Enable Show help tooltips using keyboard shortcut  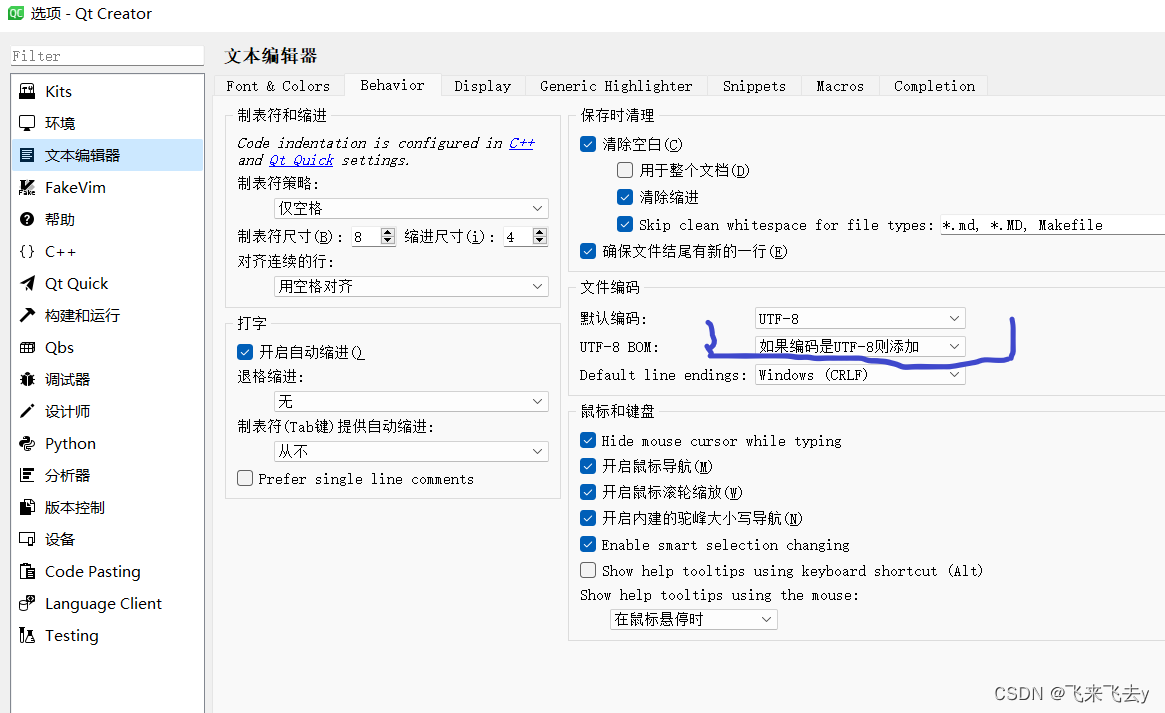(588, 570)
